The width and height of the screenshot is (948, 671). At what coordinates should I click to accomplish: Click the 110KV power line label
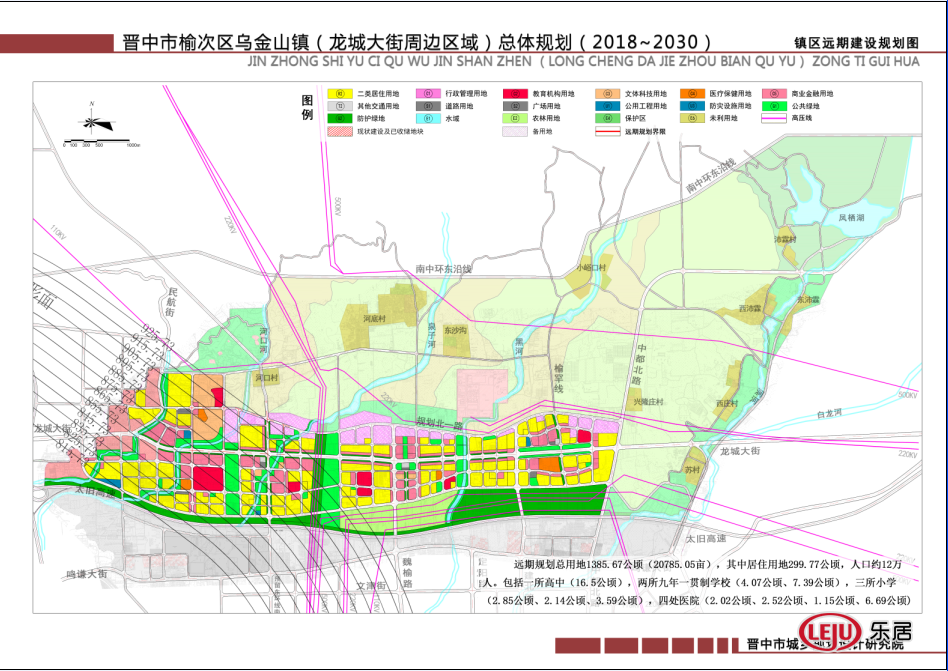click(x=57, y=232)
